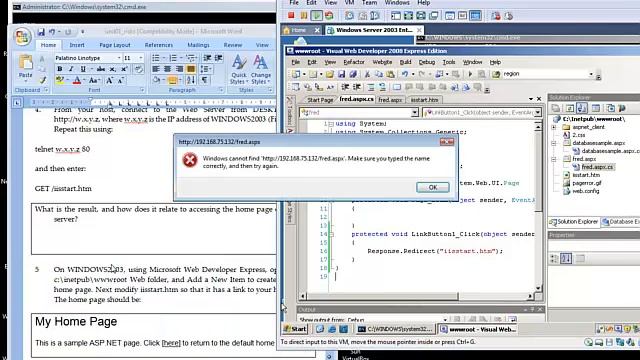Toggle Bold formatting in Word

60,69
